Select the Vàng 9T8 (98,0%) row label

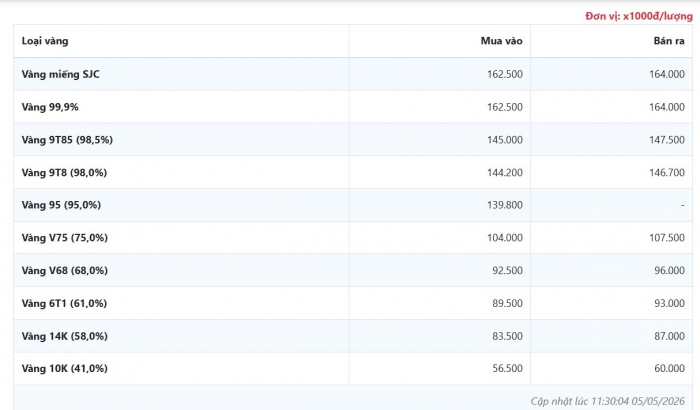pos(64,172)
